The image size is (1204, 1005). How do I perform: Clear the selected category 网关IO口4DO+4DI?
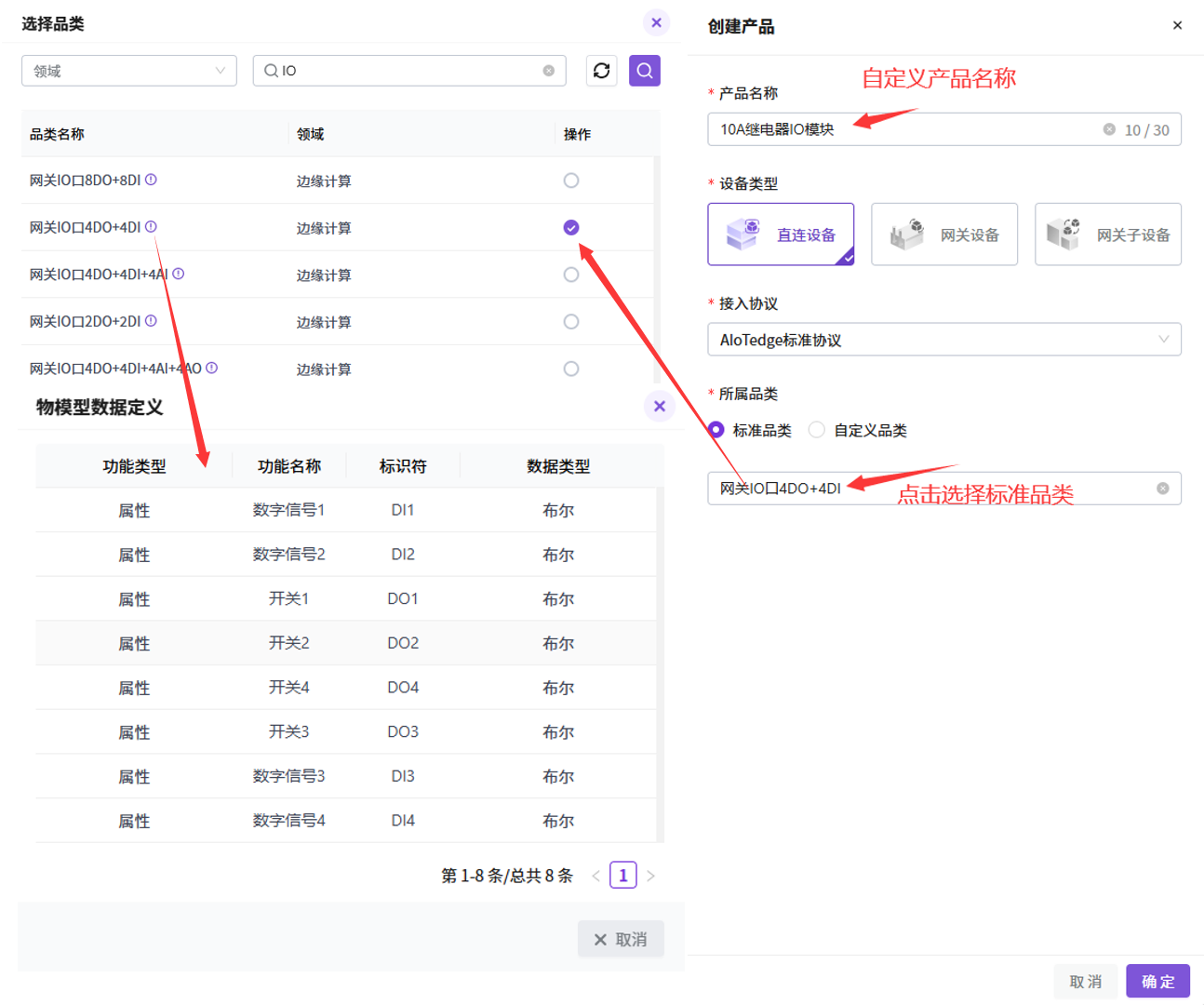tap(1162, 489)
